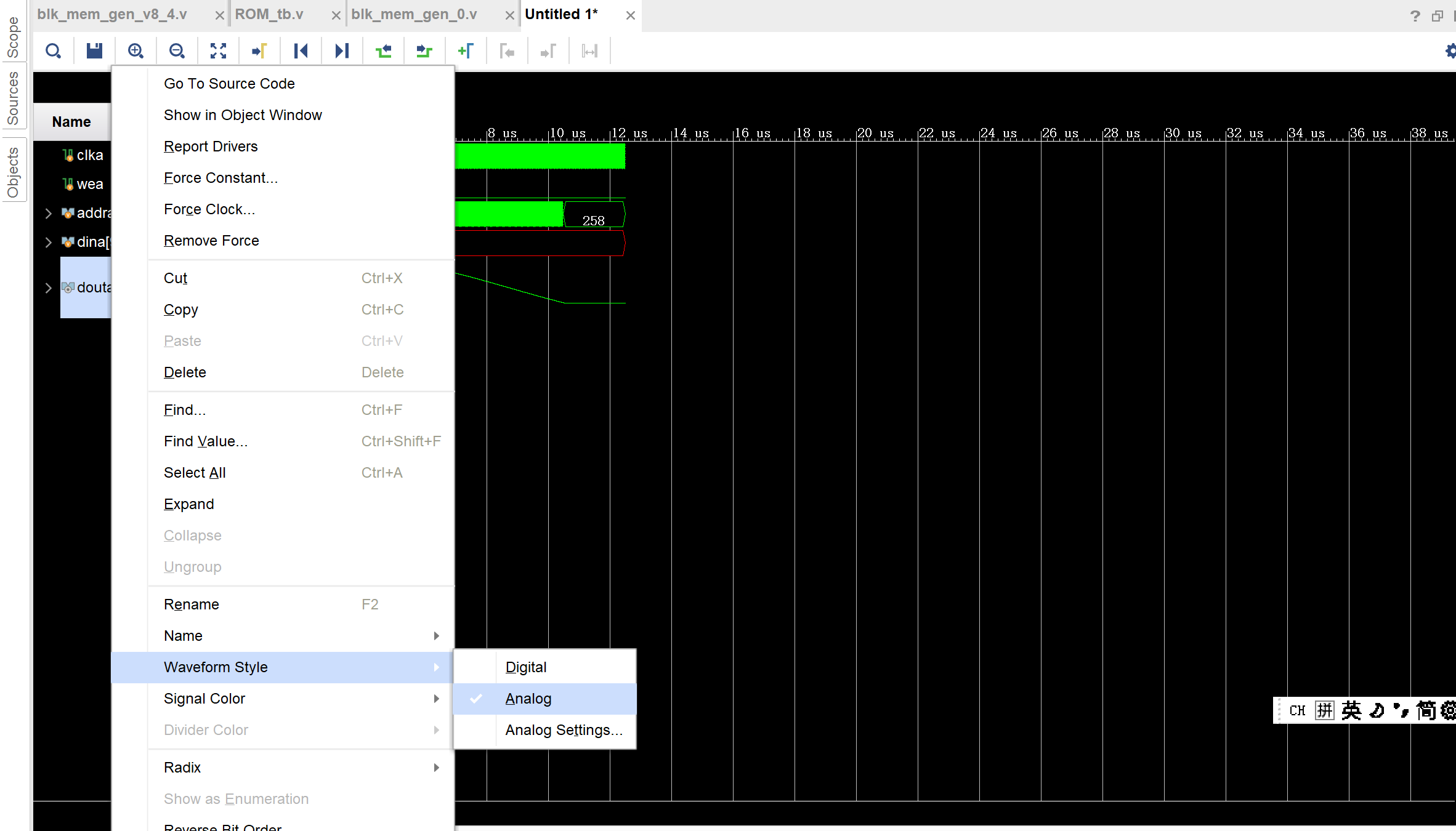Save the waveform configuration

pyautogui.click(x=94, y=51)
